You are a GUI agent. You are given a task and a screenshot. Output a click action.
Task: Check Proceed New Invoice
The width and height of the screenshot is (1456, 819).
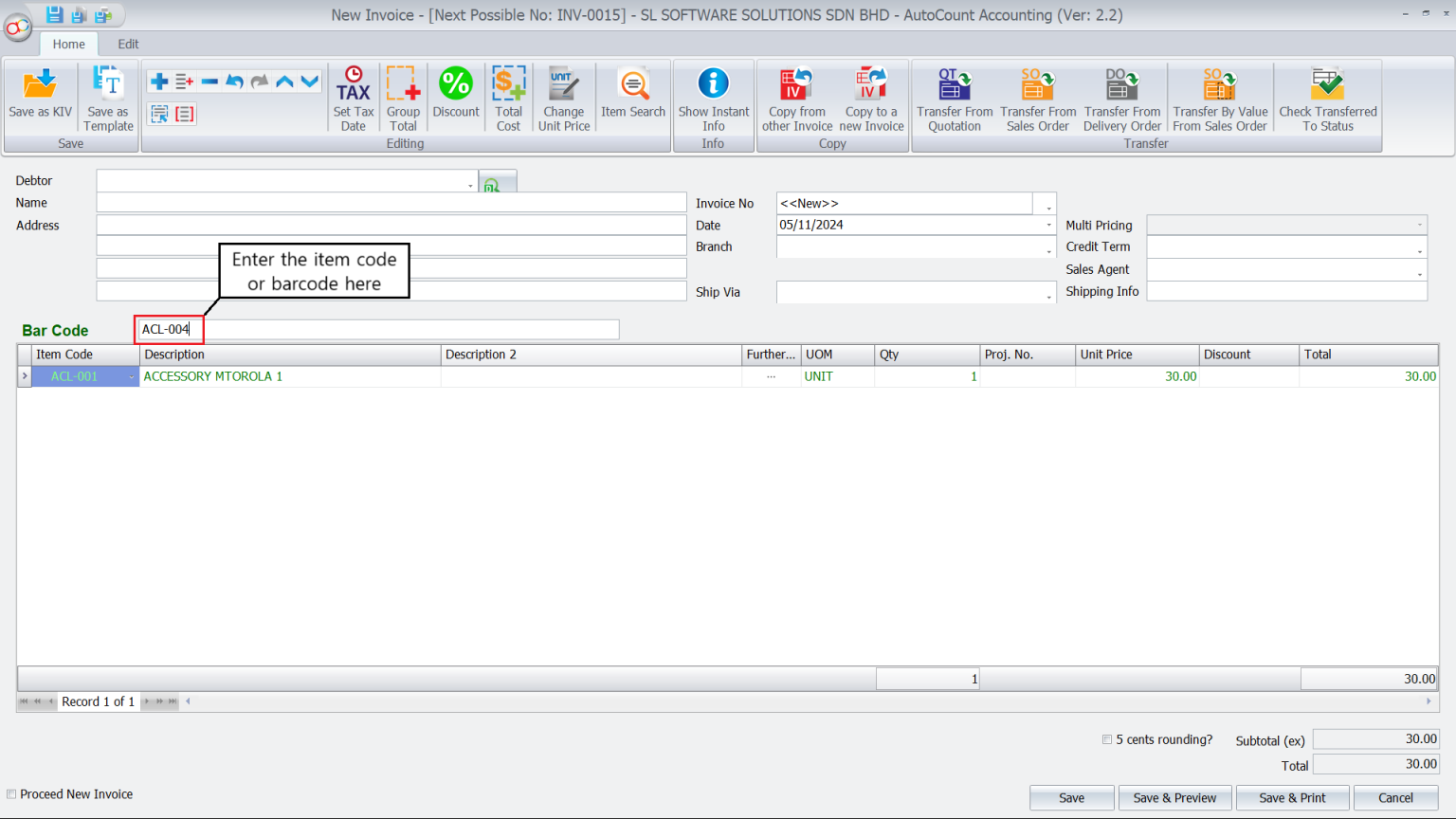tap(10, 793)
